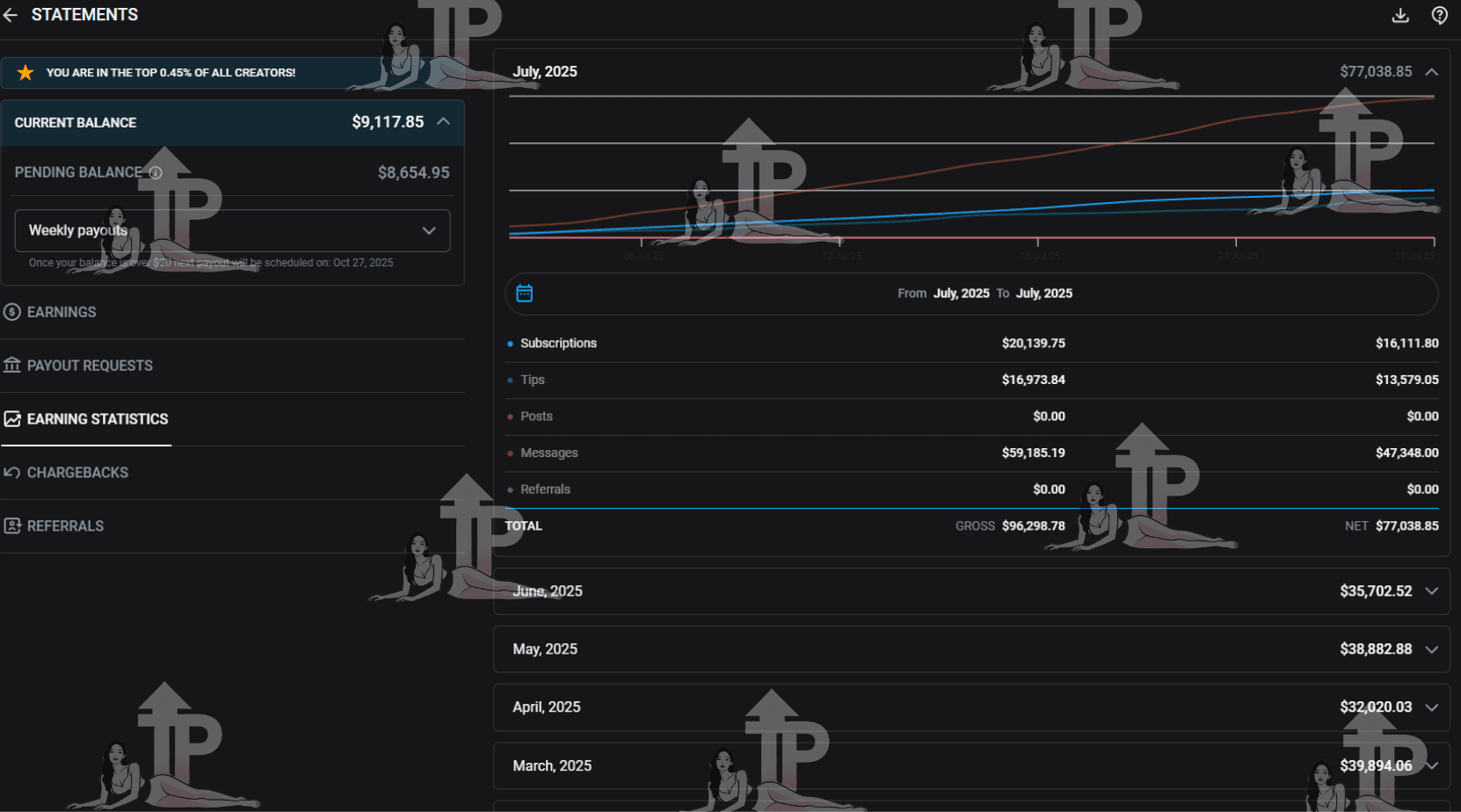Expand the June, 2025 statement row
The width and height of the screenshot is (1461, 812).
click(1432, 591)
